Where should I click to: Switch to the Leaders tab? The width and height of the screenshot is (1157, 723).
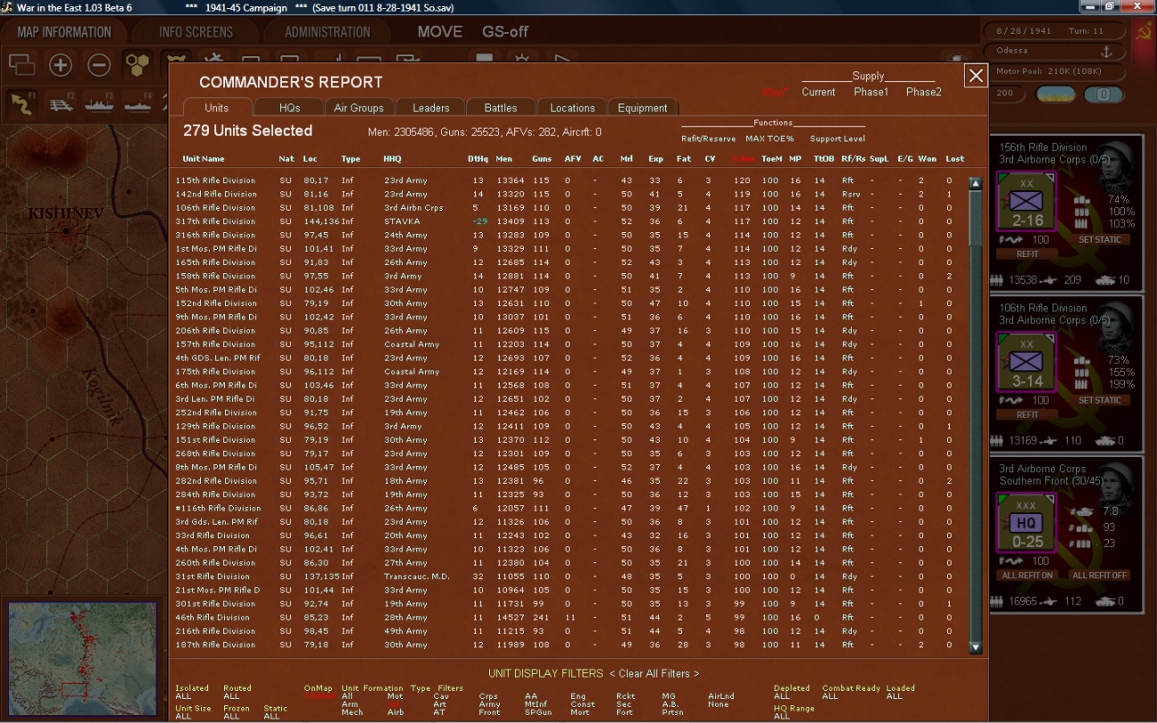click(431, 108)
